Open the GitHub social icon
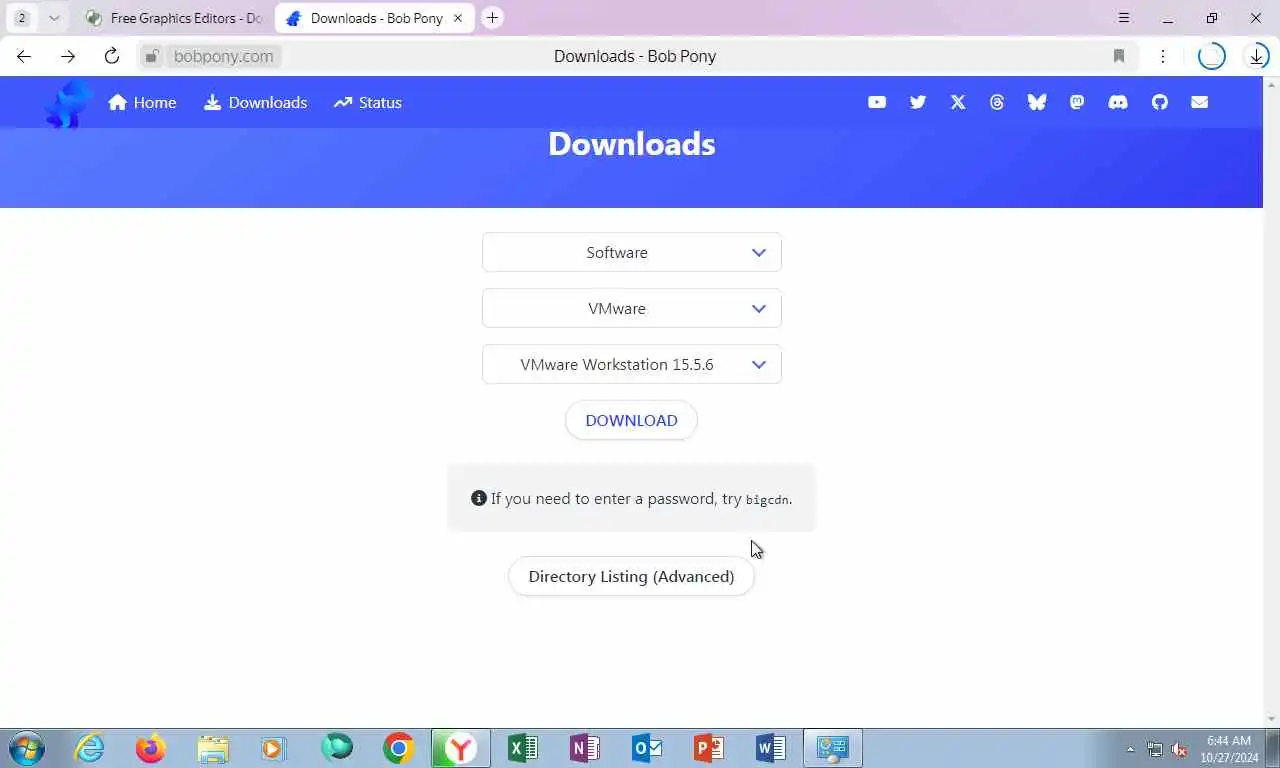Screen dimensions: 1280x768 tap(1160, 102)
